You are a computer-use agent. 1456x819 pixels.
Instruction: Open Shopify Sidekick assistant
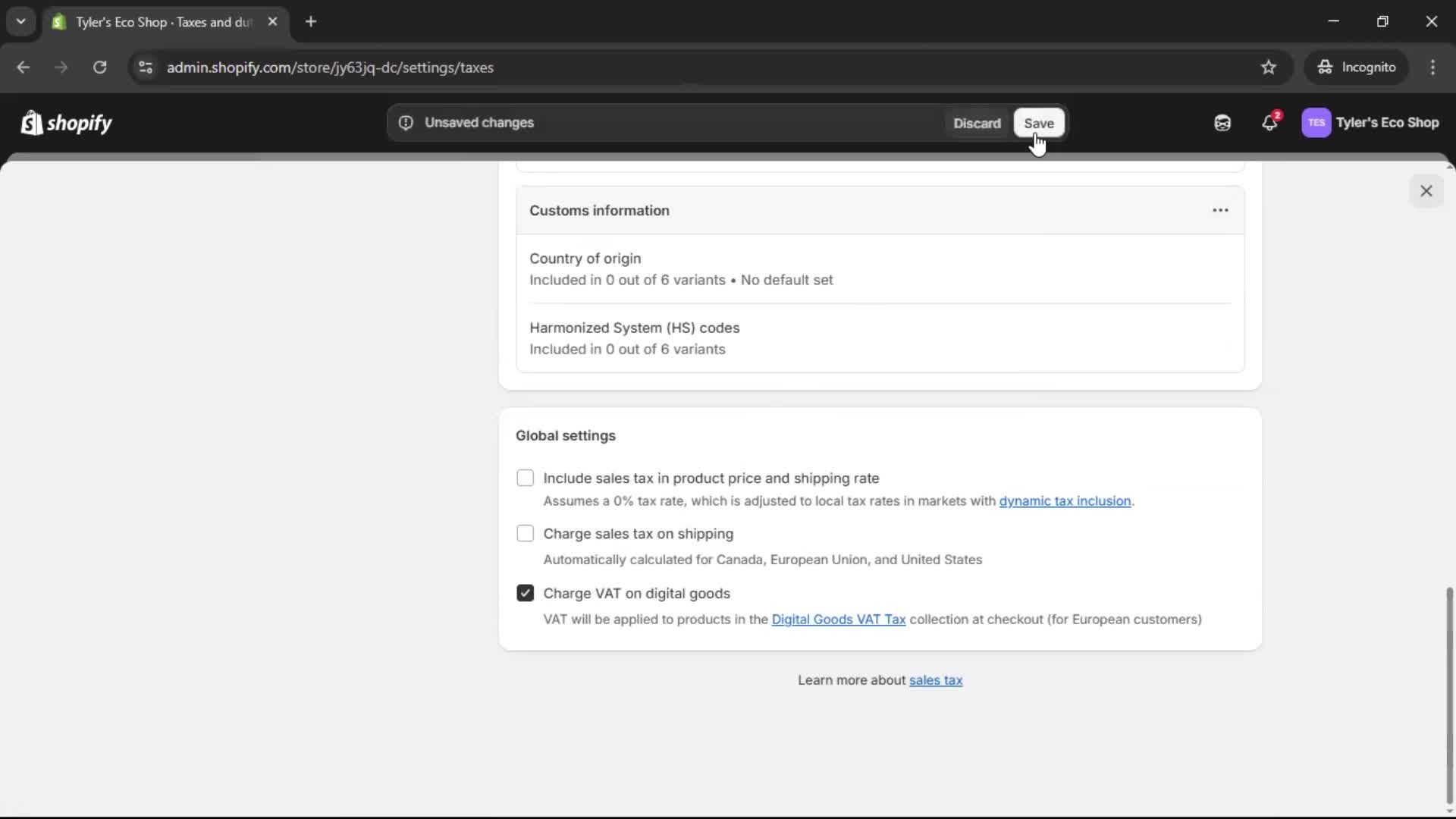tap(1222, 123)
